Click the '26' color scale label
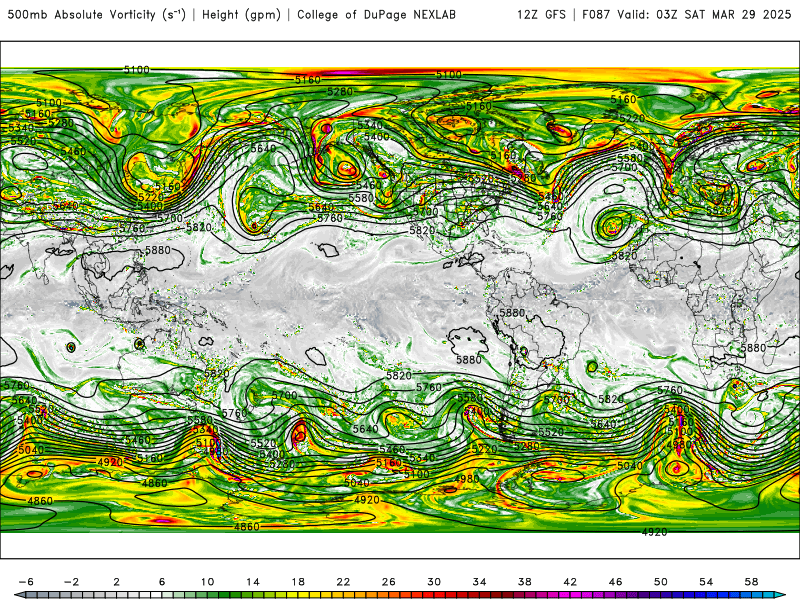Viewport: 800px width, 600px height. click(389, 582)
